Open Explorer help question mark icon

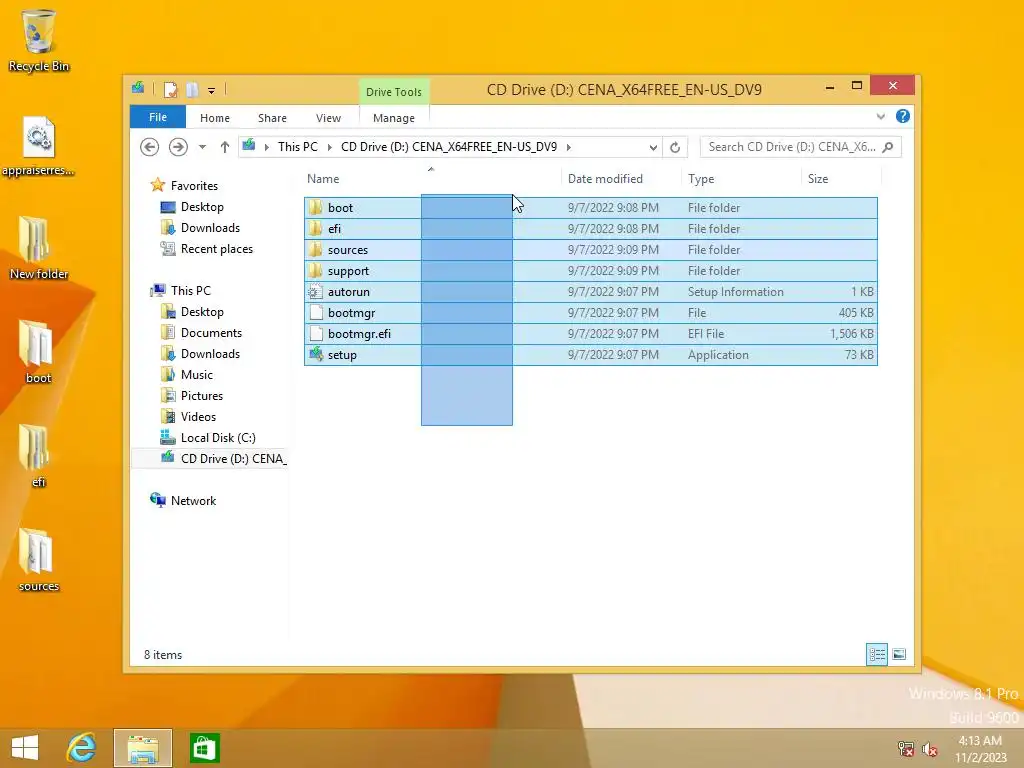click(903, 116)
